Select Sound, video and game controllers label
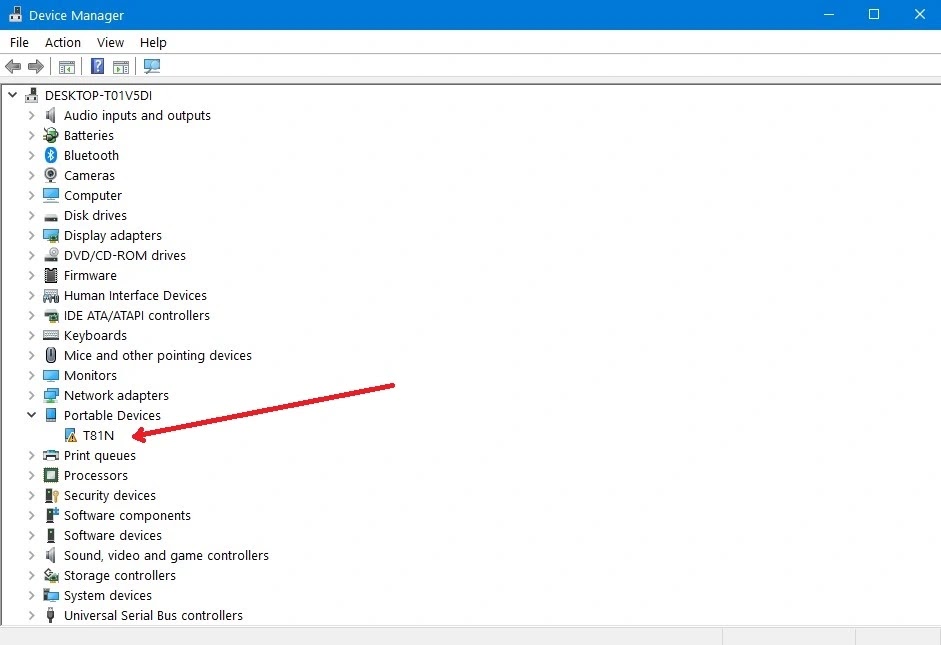The image size is (941, 645). (x=166, y=556)
